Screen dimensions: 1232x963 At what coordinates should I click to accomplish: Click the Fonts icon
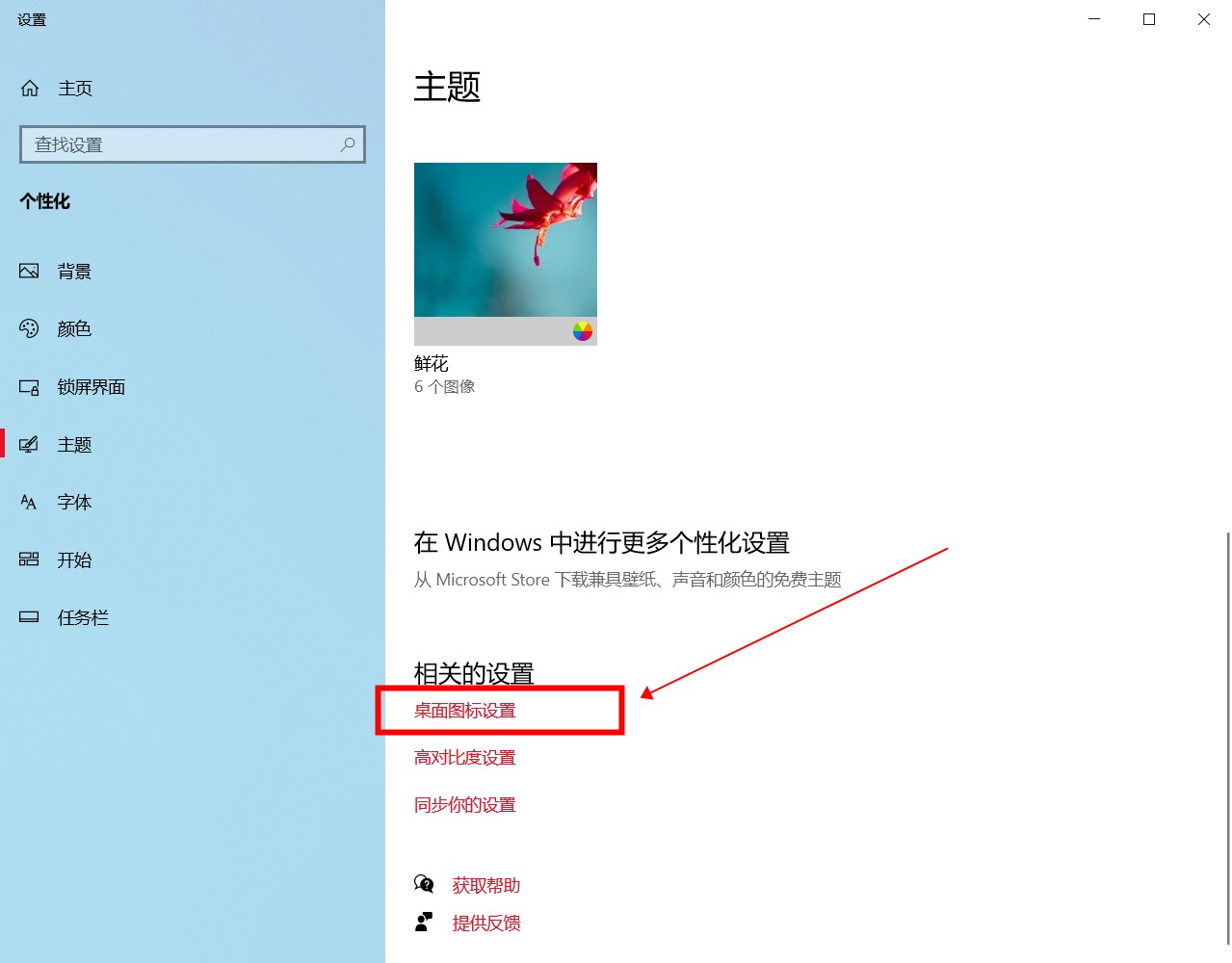click(29, 502)
